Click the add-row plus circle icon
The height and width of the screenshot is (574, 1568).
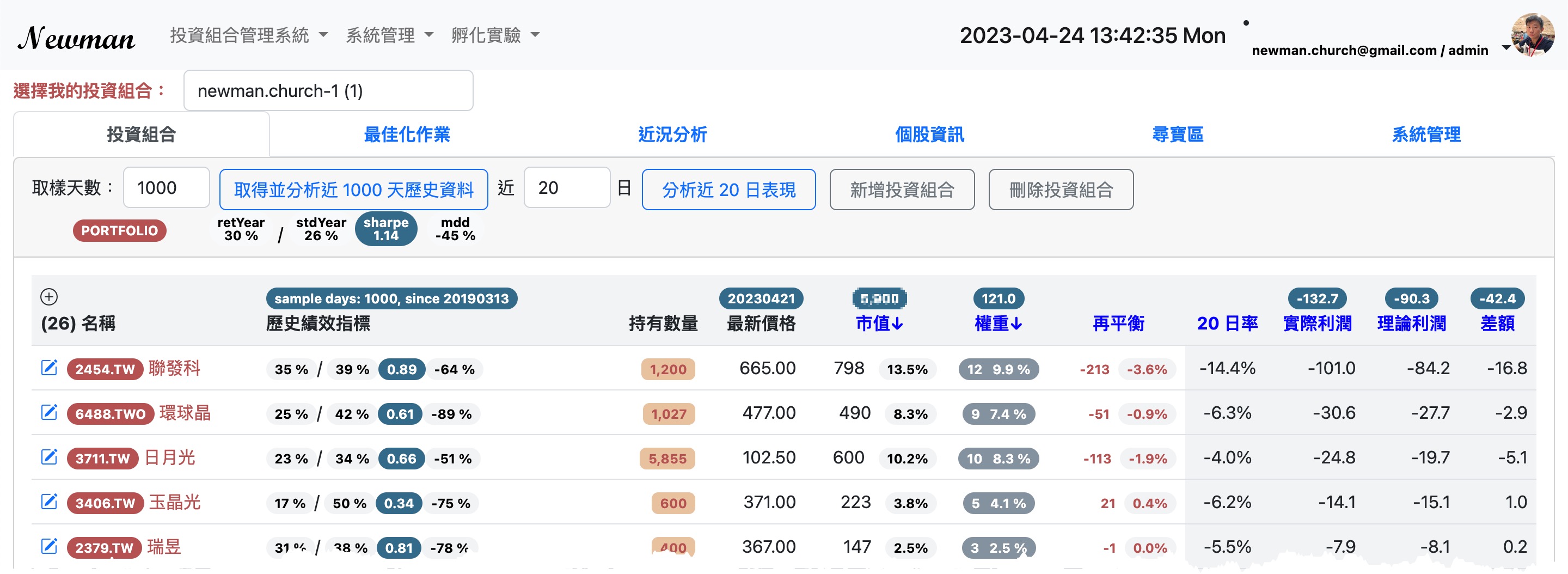tap(48, 296)
